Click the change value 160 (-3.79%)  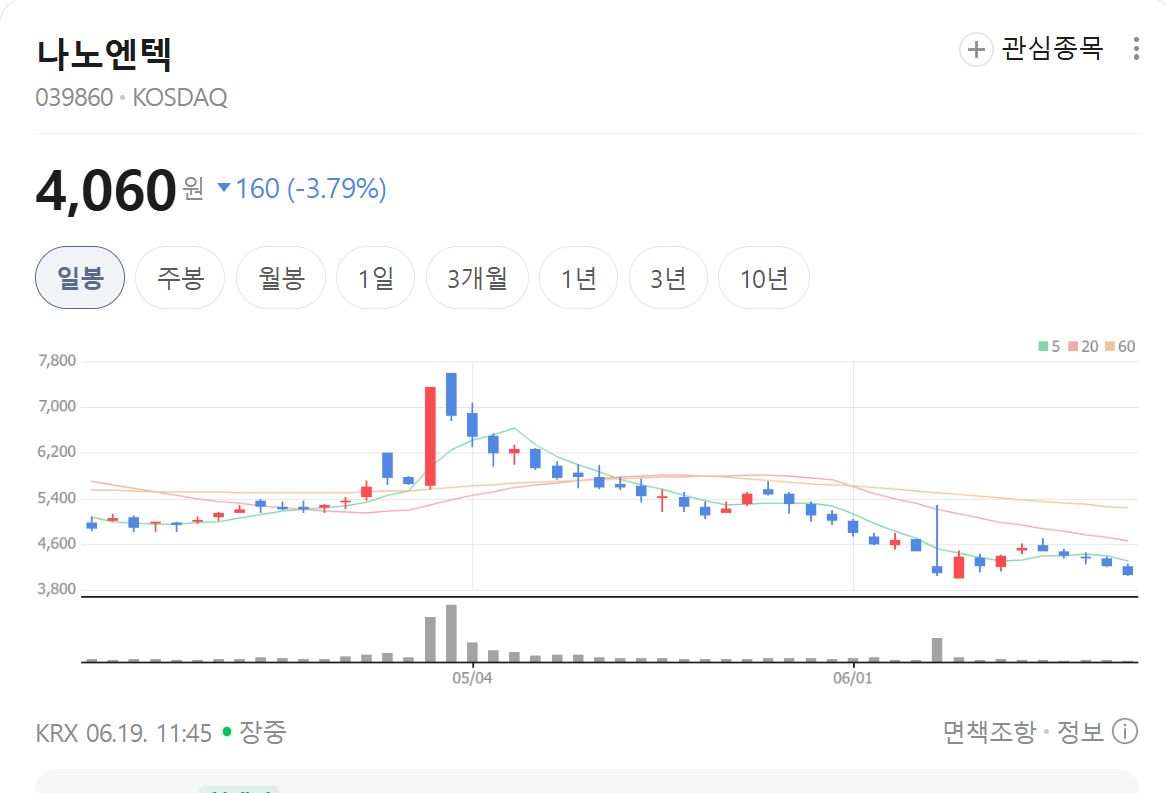coord(311,189)
